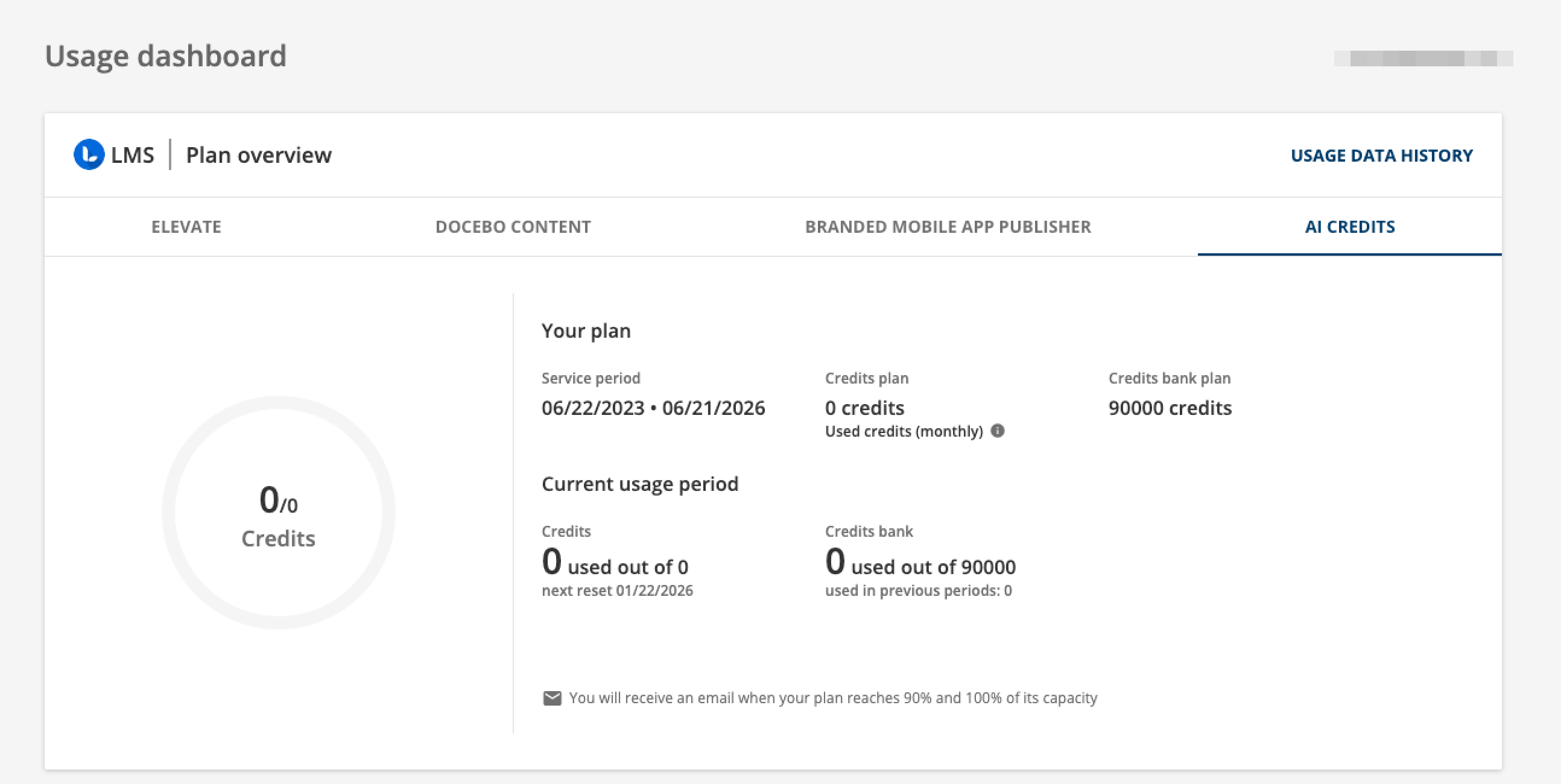1561x784 pixels.
Task: Click the info icon beside Used credits (monthly)
Action: [998, 431]
